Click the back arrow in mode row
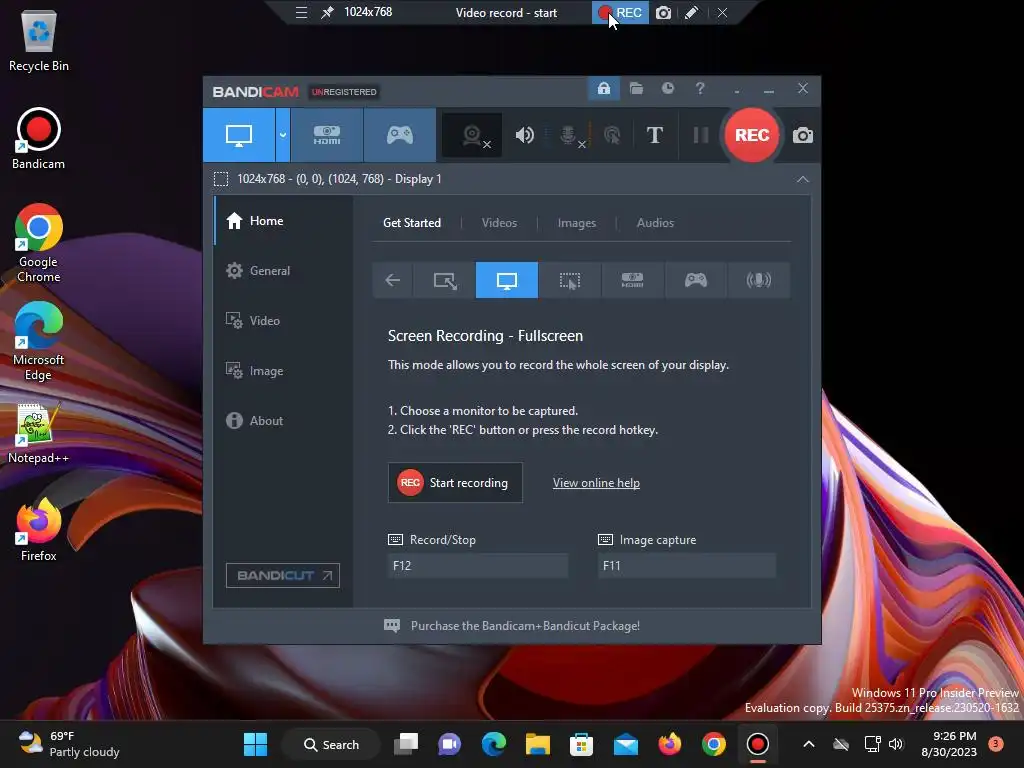The height and width of the screenshot is (768, 1024). (x=392, y=280)
